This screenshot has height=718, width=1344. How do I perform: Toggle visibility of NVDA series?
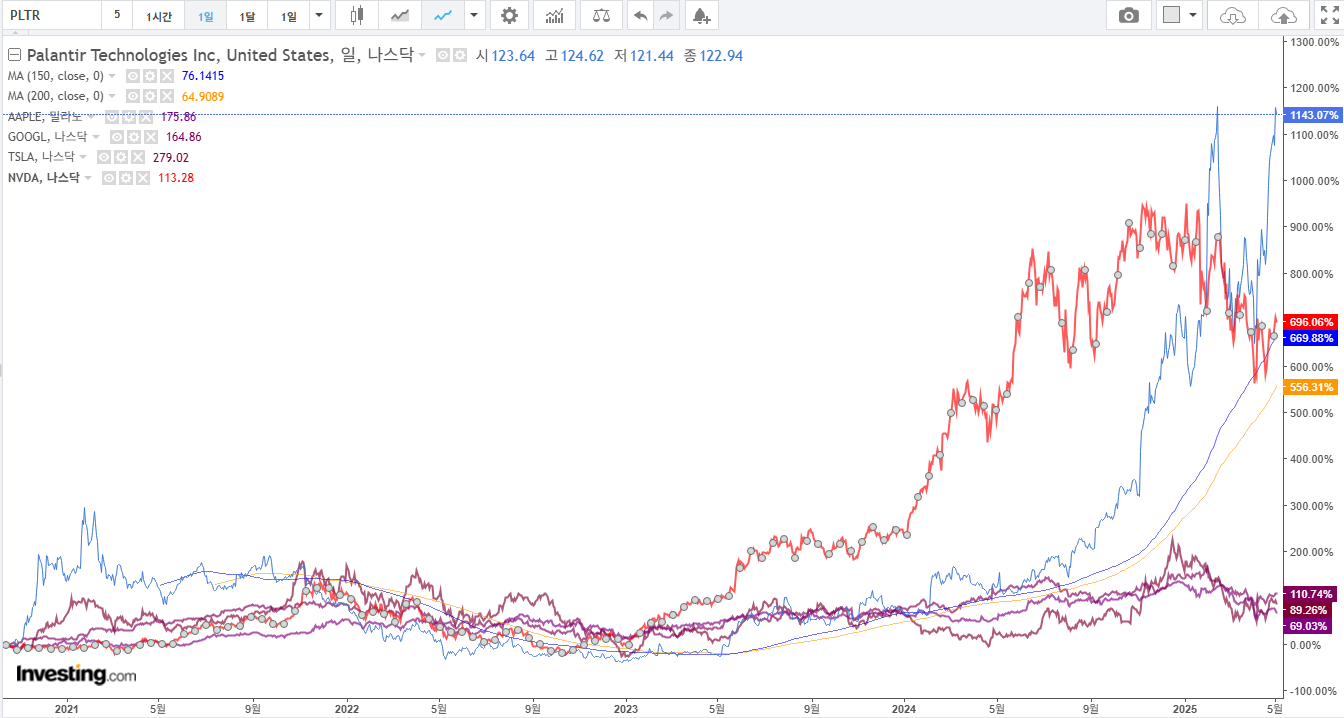108,178
